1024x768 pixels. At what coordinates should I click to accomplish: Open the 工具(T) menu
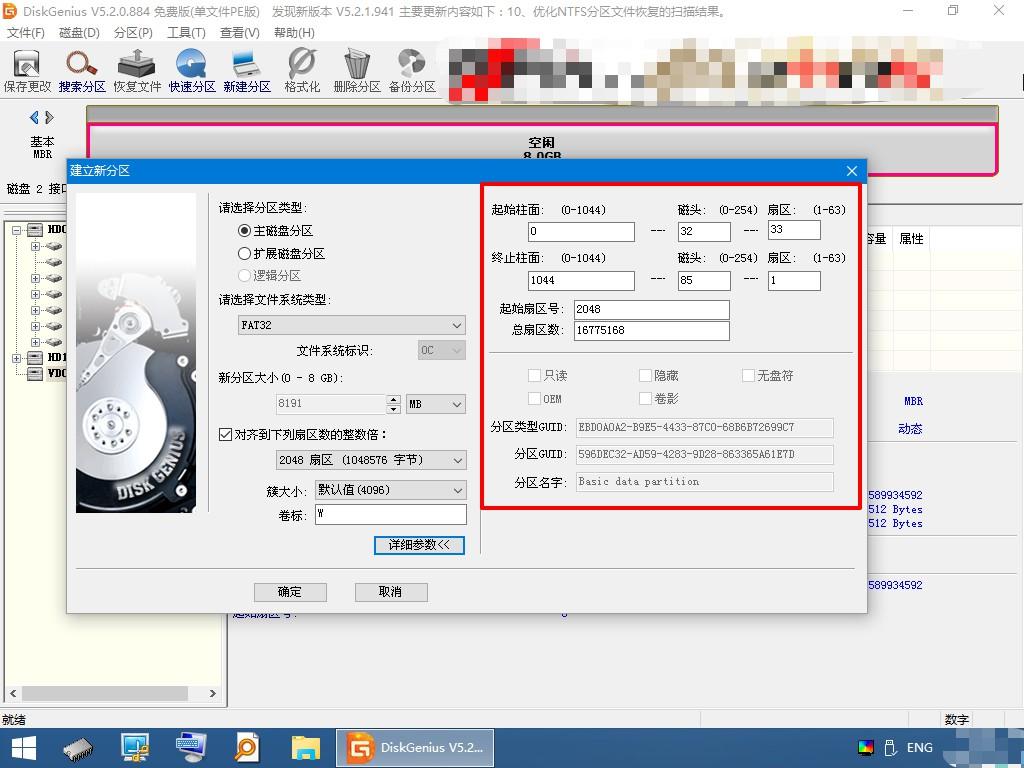[188, 32]
